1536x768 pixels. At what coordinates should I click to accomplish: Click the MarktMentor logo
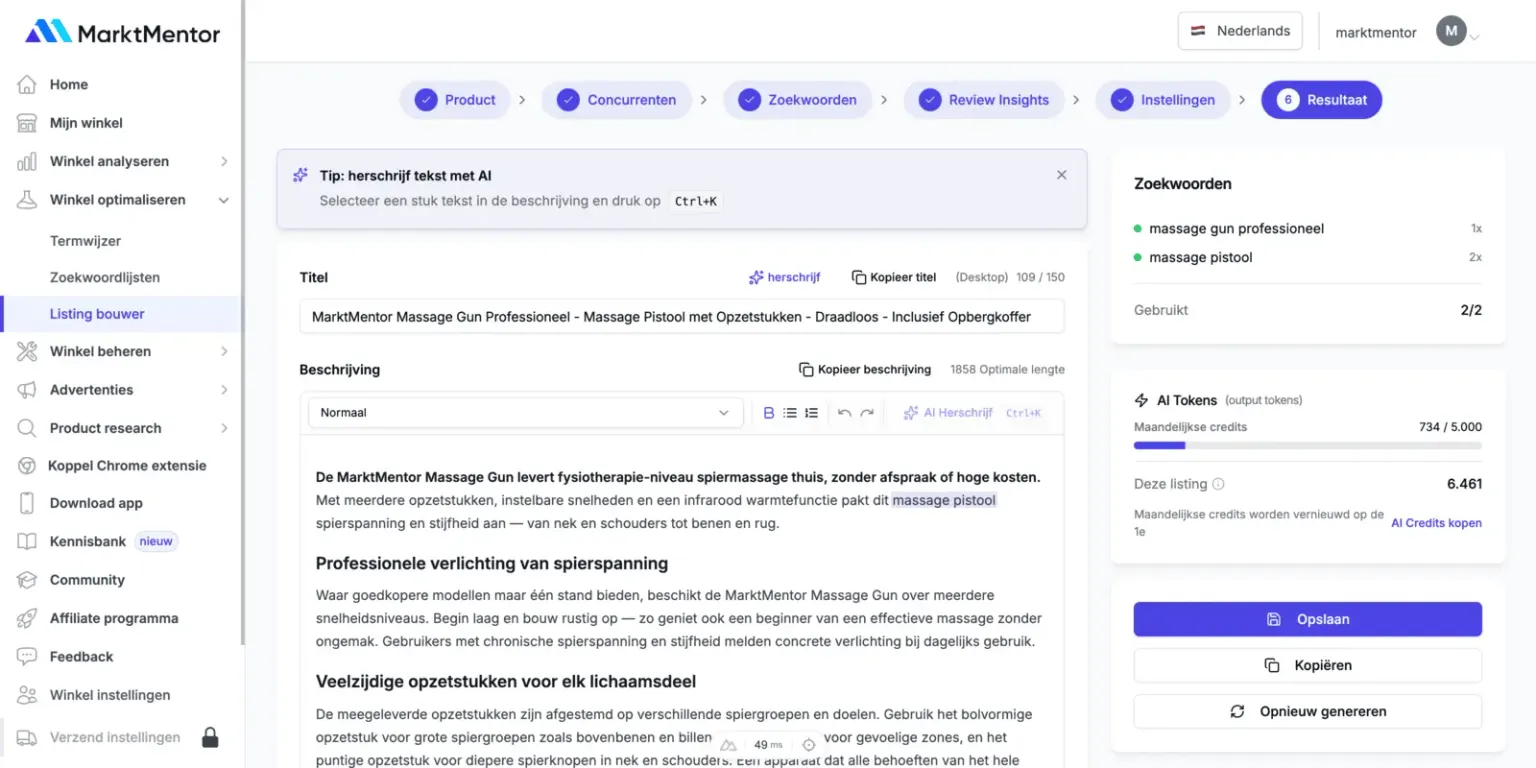click(123, 33)
